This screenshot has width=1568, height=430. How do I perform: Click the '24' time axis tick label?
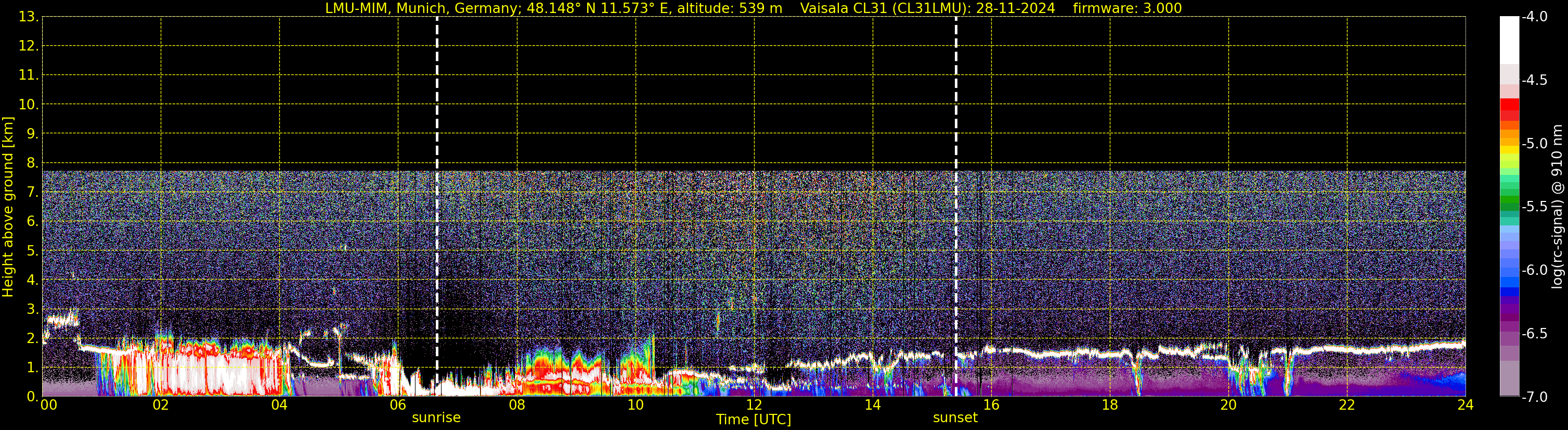coord(1466,405)
